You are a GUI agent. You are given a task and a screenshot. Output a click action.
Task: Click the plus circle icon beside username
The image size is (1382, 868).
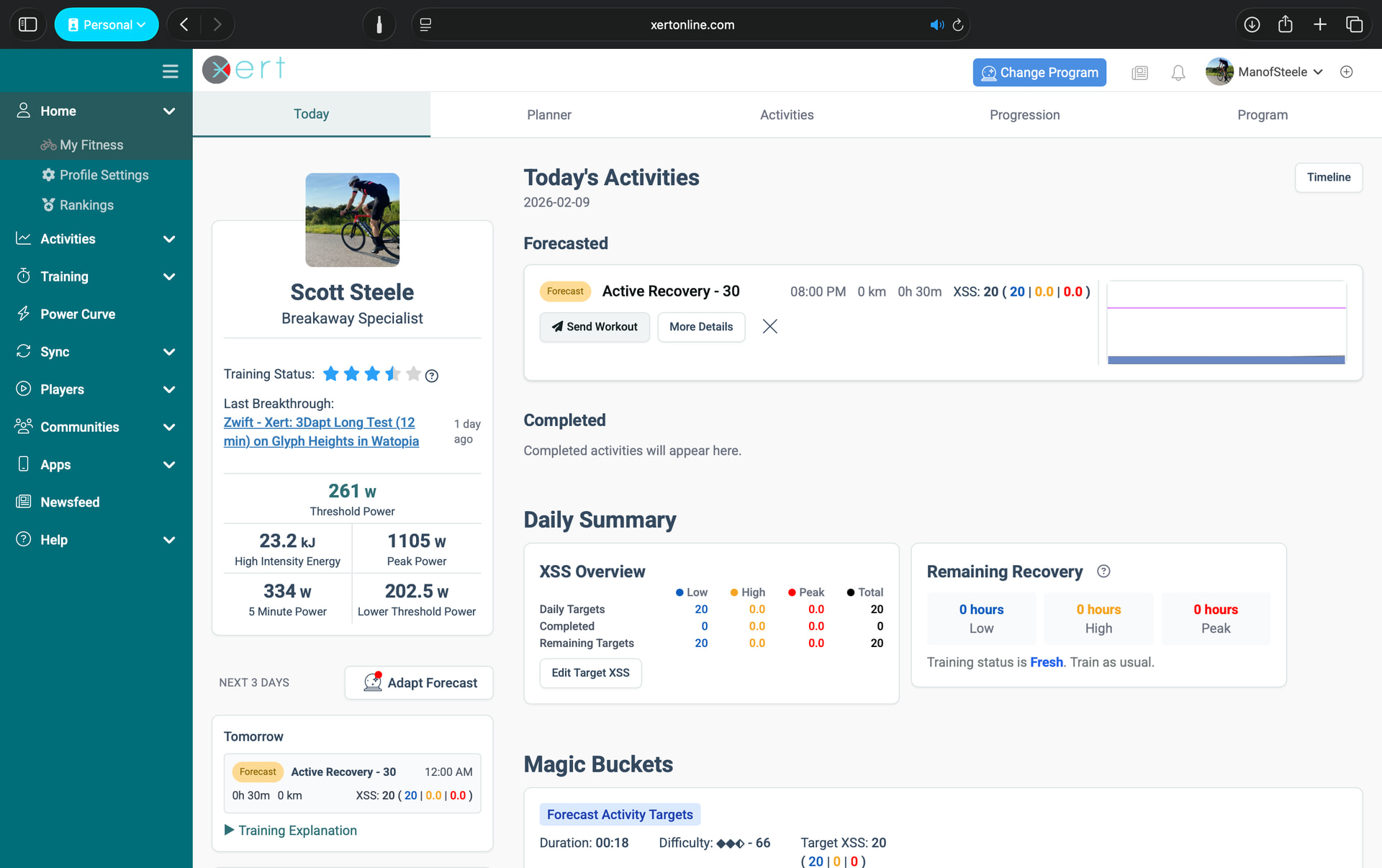(1347, 72)
